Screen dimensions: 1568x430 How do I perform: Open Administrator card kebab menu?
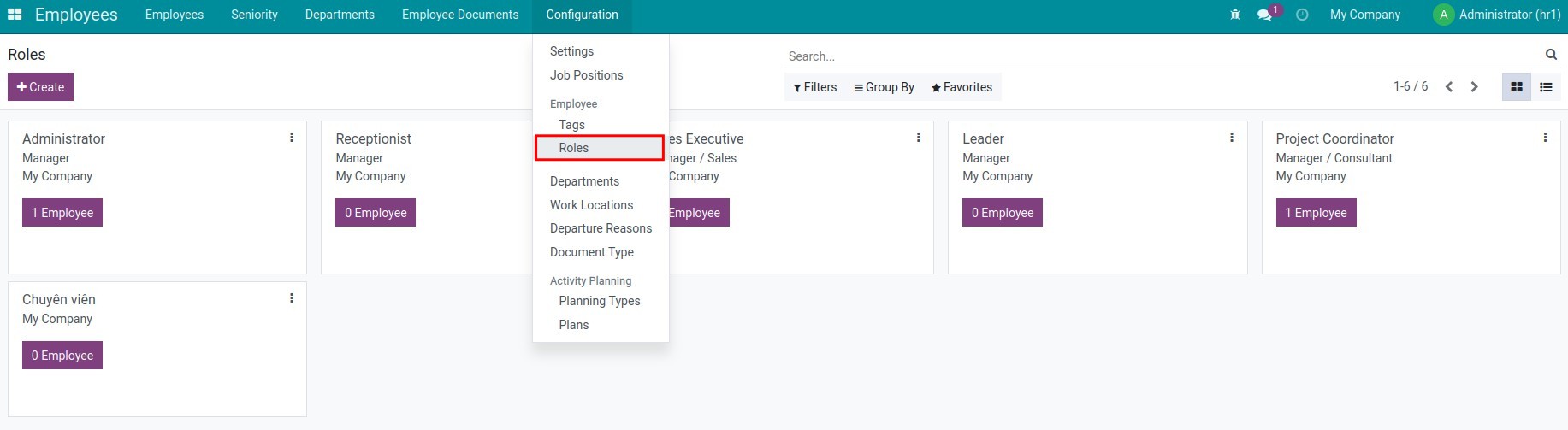pyautogui.click(x=292, y=138)
